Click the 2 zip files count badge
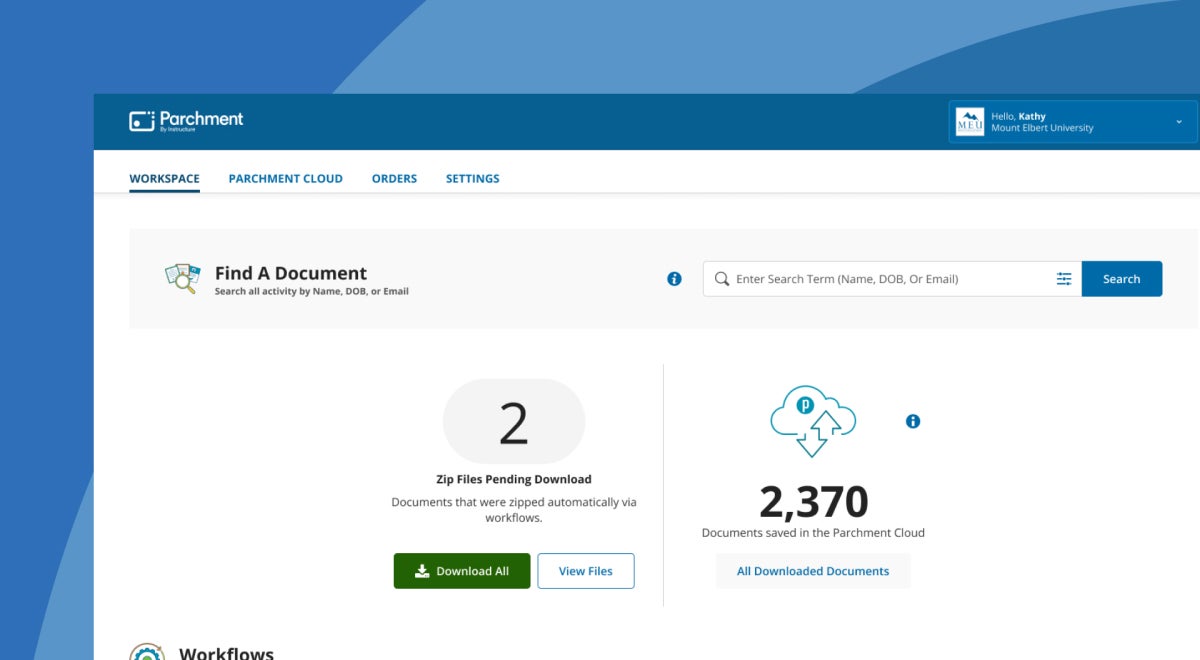Image resolution: width=1200 pixels, height=660 pixels. 514,422
